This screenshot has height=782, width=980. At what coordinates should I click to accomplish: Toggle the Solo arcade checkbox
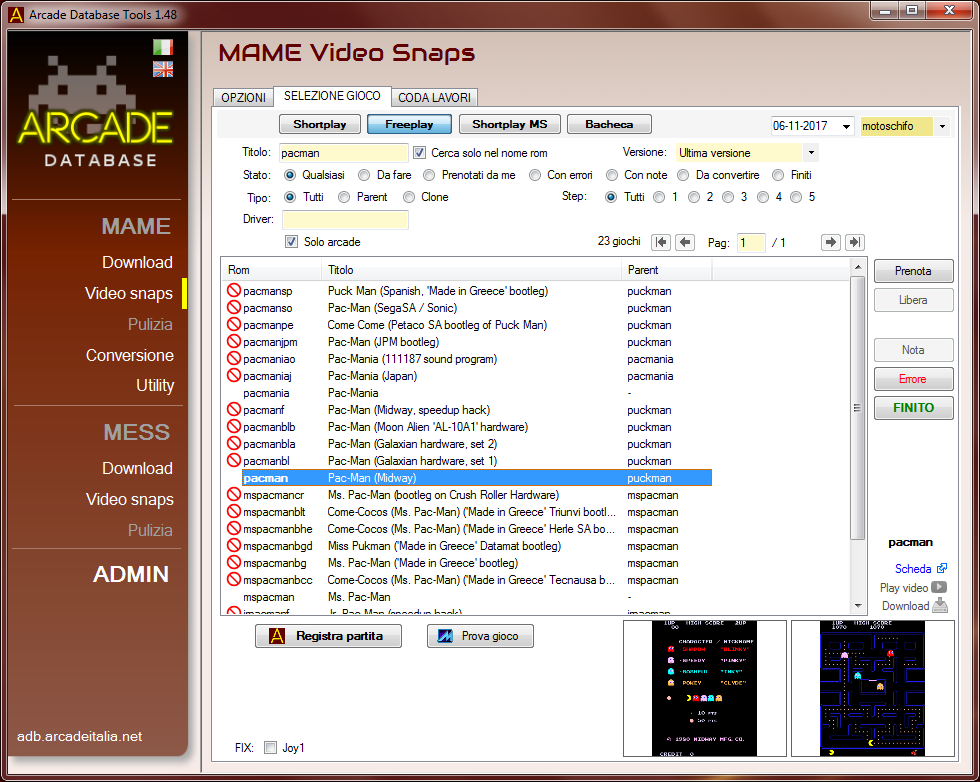[291, 241]
